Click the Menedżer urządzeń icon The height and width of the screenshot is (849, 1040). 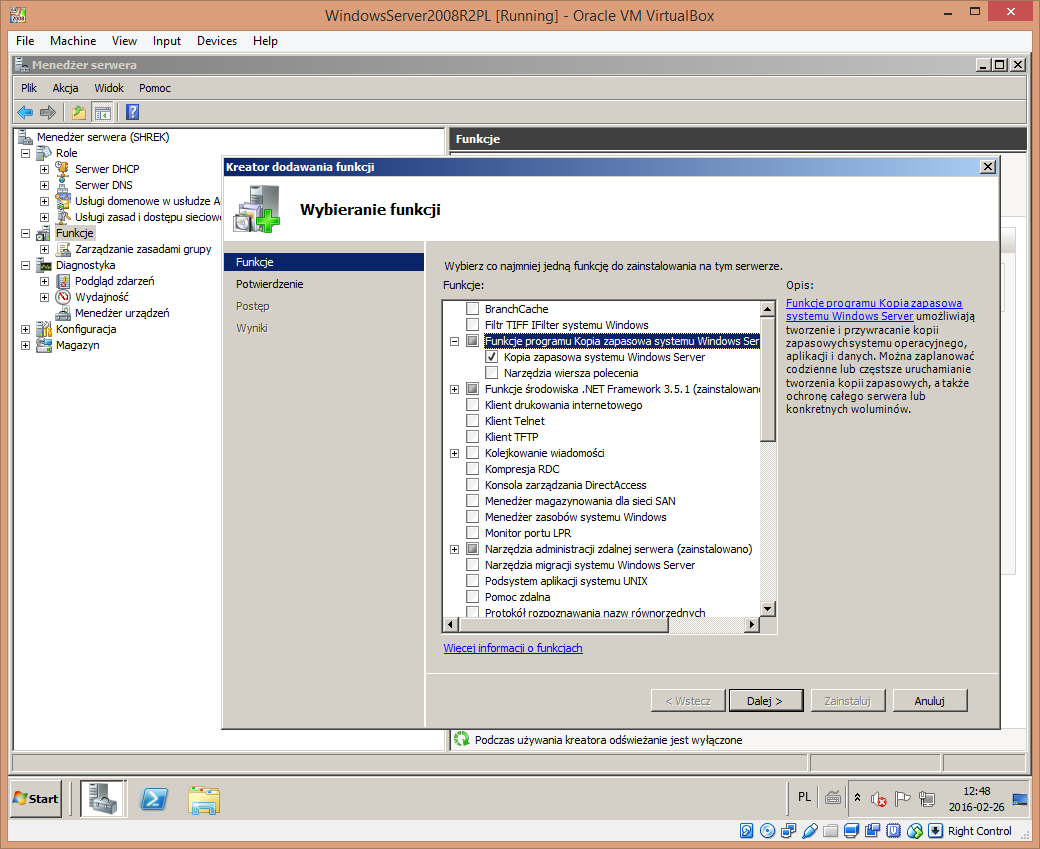pyautogui.click(x=62, y=313)
